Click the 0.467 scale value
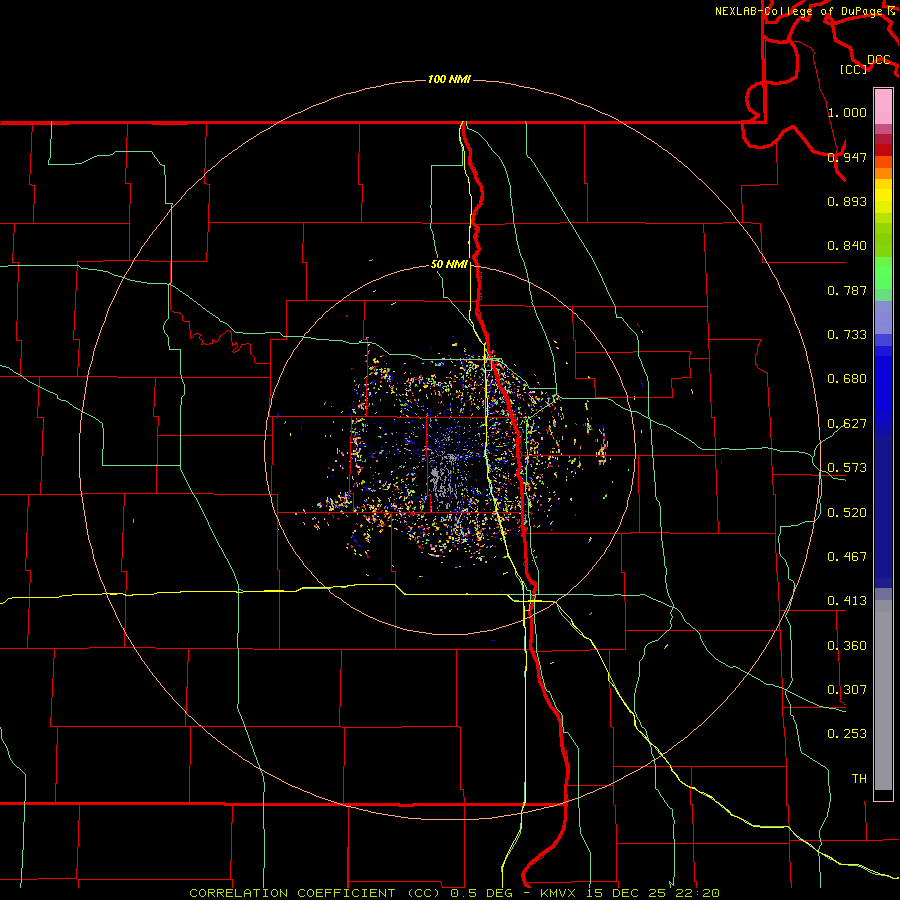Screen dimensions: 900x900 click(x=847, y=557)
